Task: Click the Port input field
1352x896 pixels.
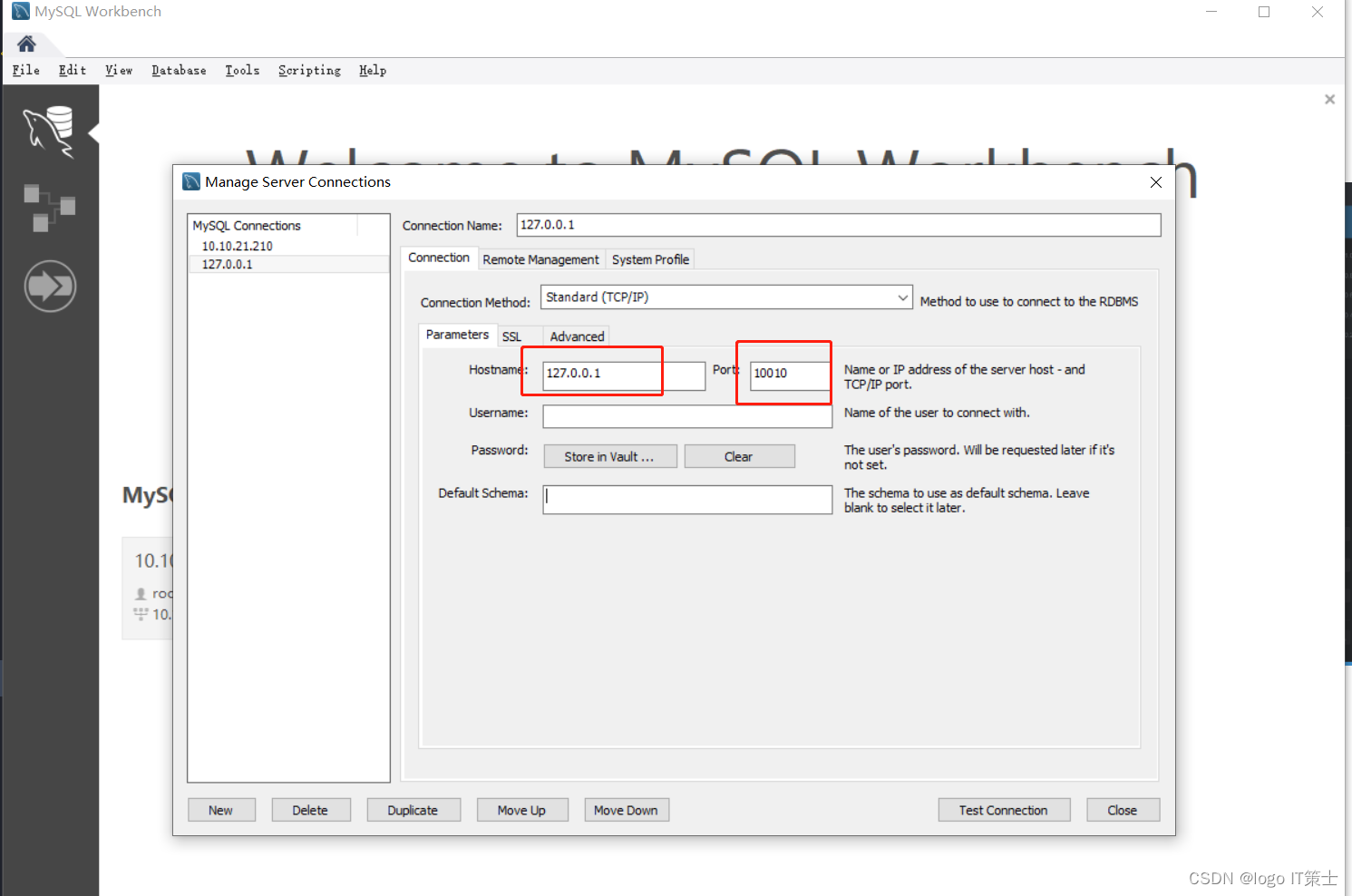Action: [791, 375]
